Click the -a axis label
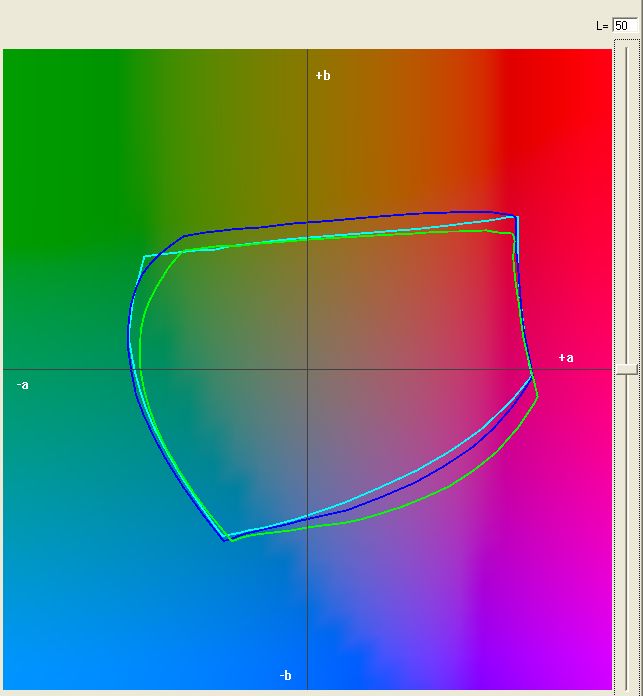 click(23, 385)
